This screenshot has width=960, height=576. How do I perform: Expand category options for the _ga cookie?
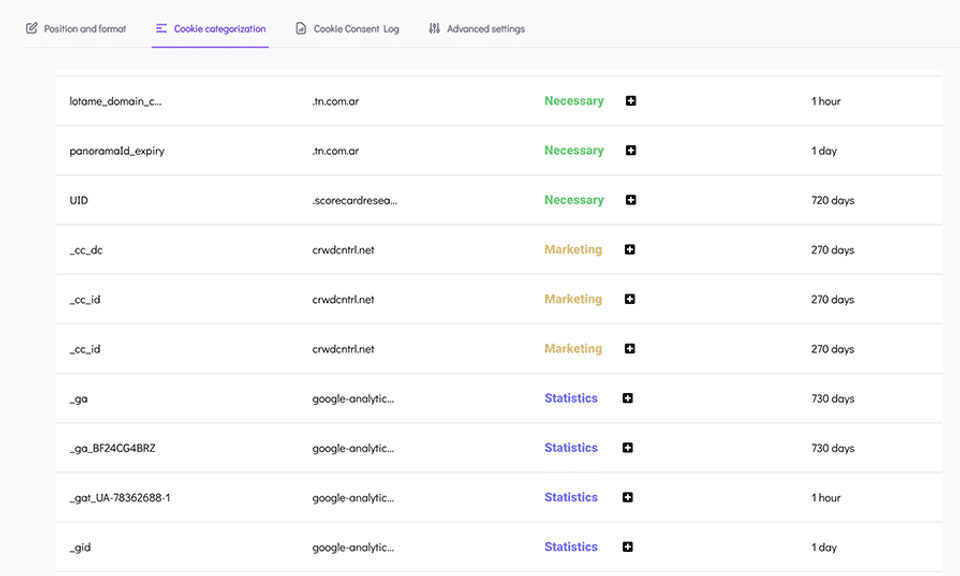tap(628, 398)
